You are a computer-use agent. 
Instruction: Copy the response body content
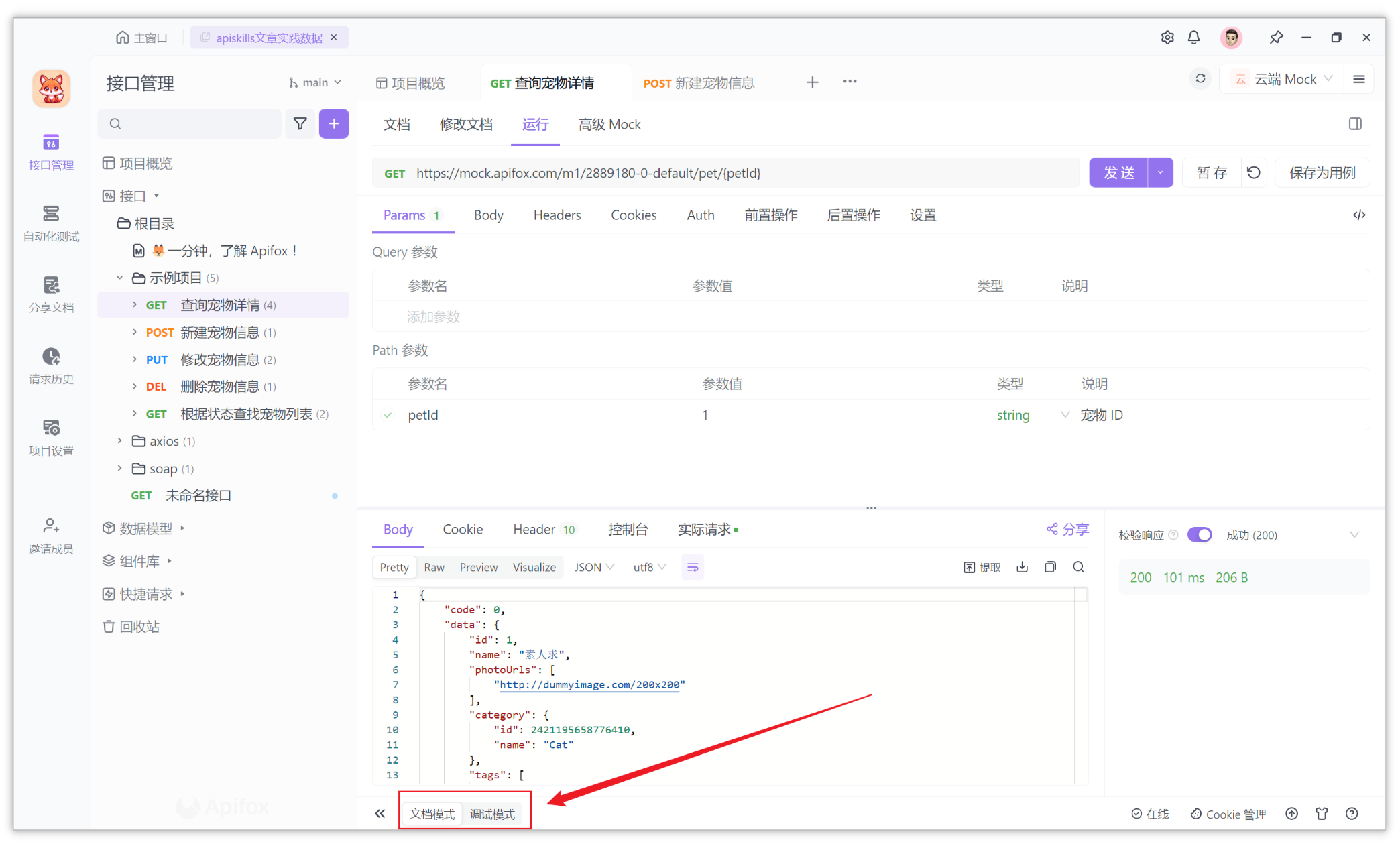click(x=1050, y=566)
